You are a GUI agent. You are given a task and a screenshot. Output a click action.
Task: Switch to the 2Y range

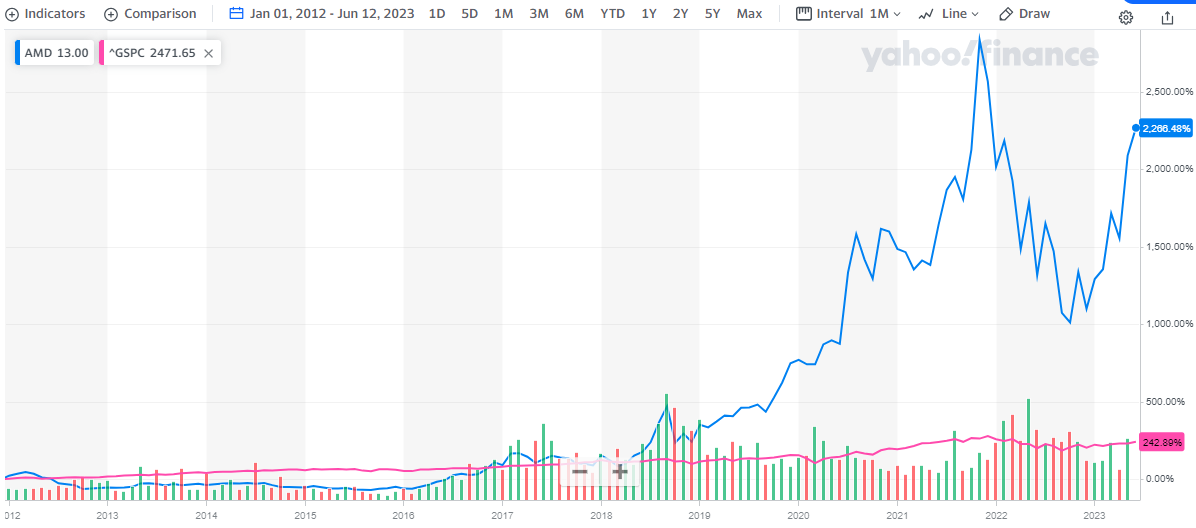[x=680, y=14]
